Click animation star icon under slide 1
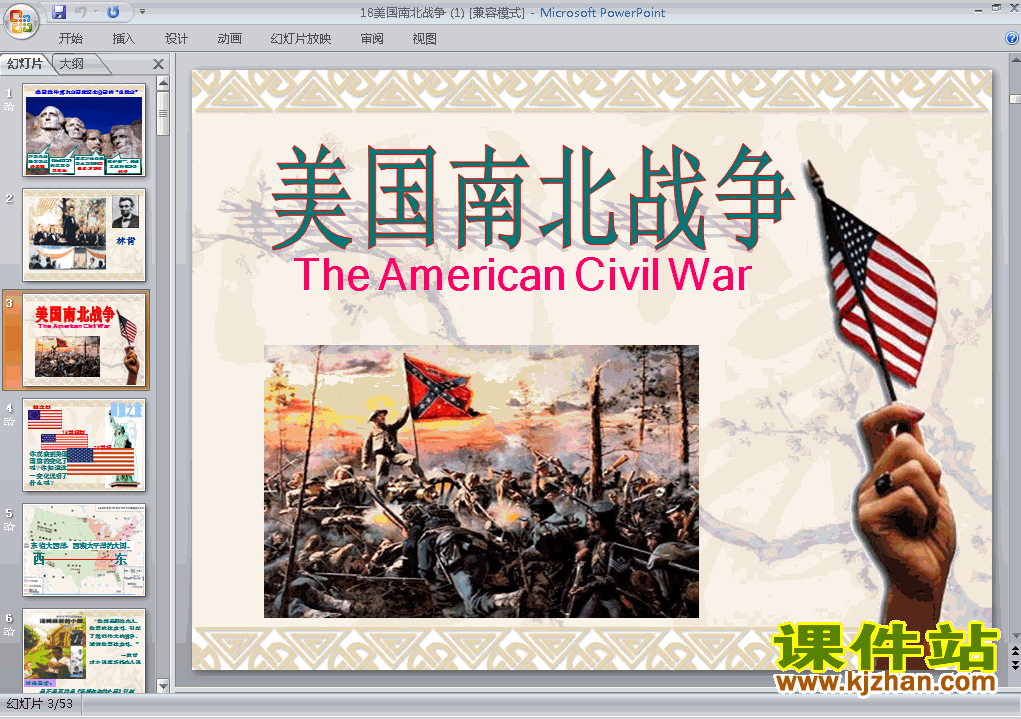This screenshot has width=1021, height=719. pos(9,107)
